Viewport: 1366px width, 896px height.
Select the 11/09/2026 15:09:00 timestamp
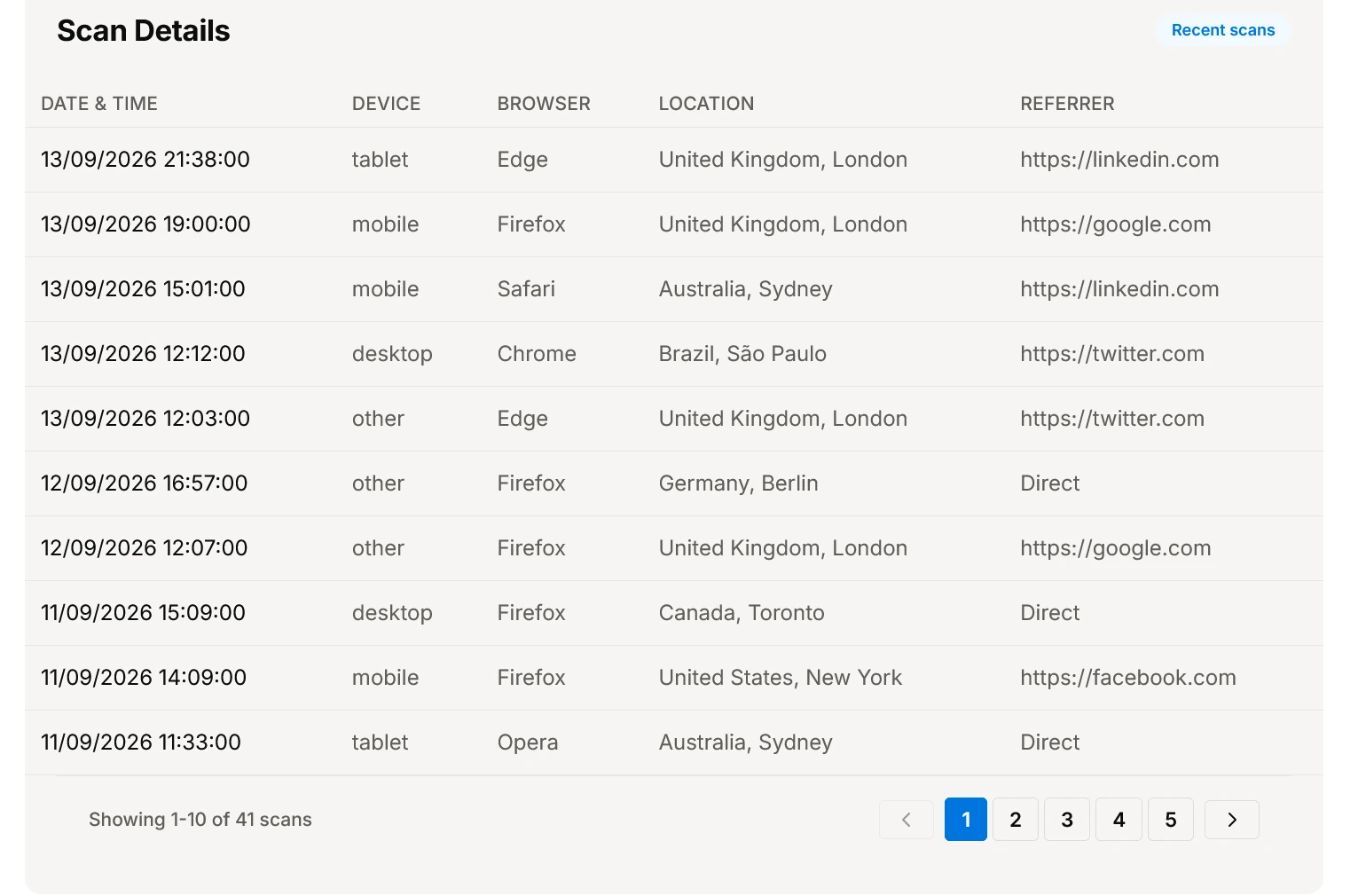(143, 613)
